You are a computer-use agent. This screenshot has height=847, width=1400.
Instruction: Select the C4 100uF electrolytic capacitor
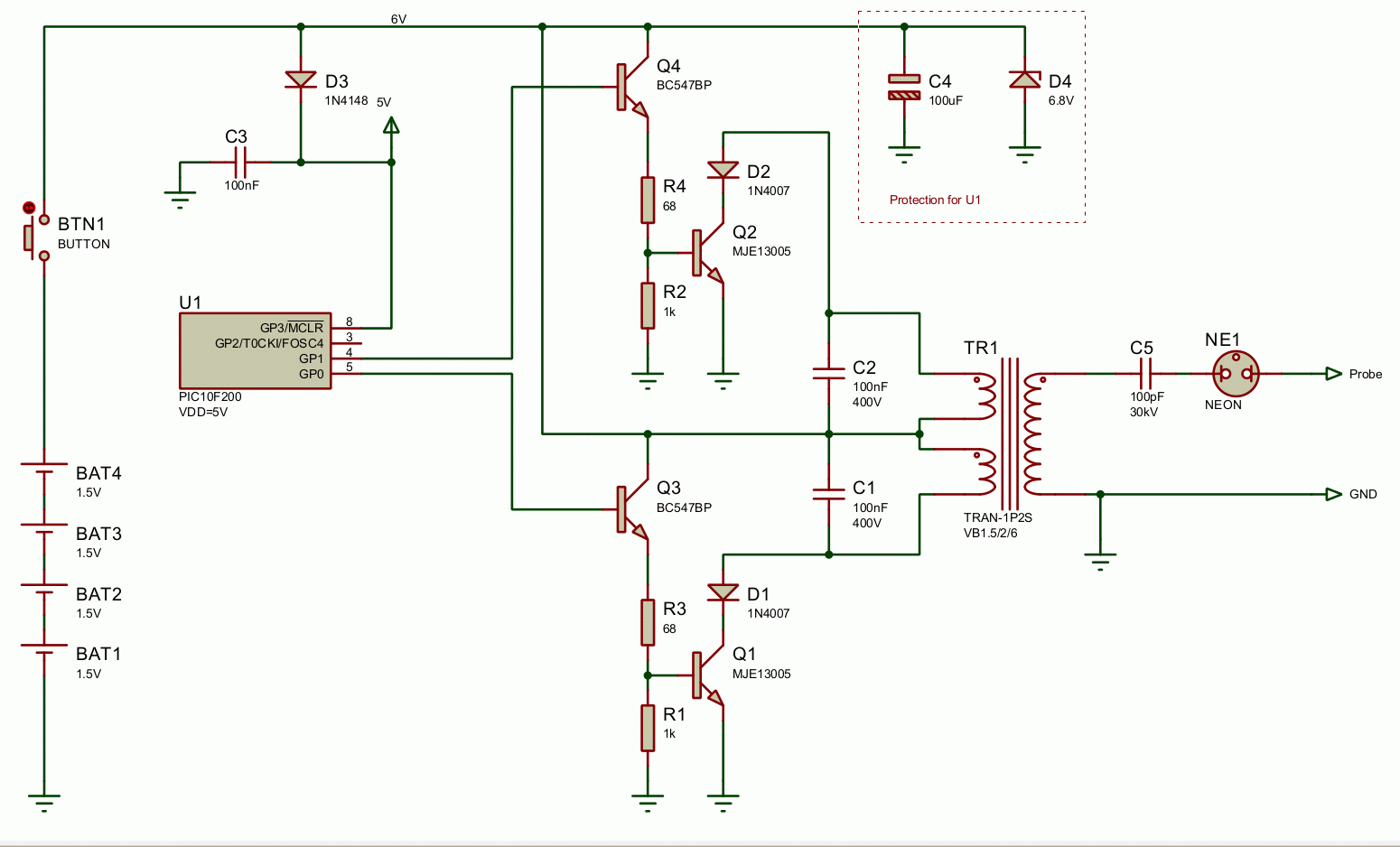pyautogui.click(x=904, y=87)
